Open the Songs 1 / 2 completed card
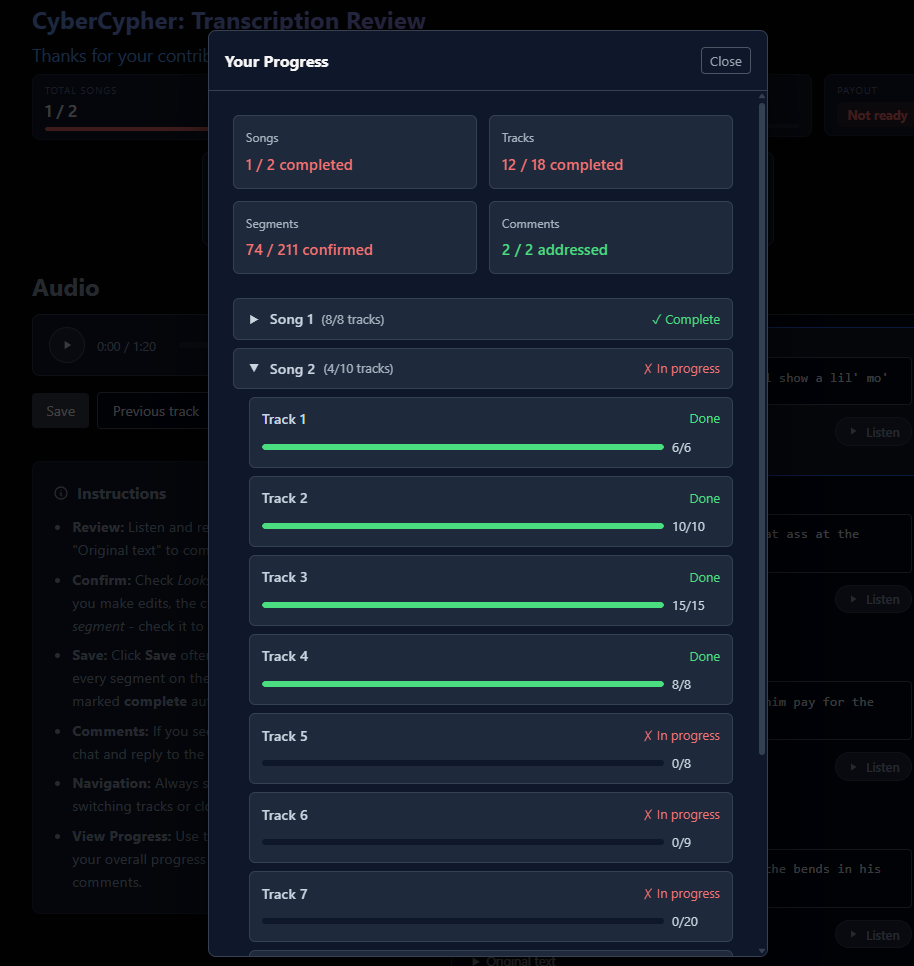914x966 pixels. pos(355,152)
